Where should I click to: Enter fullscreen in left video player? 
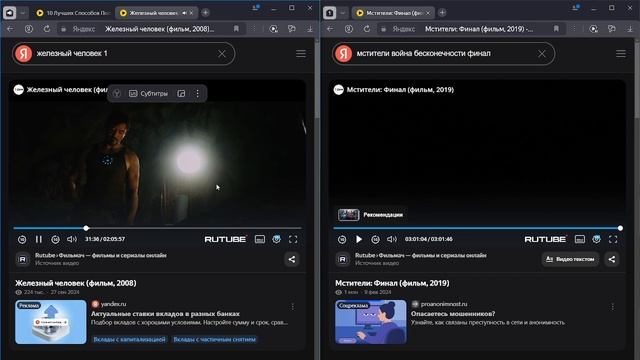point(293,239)
